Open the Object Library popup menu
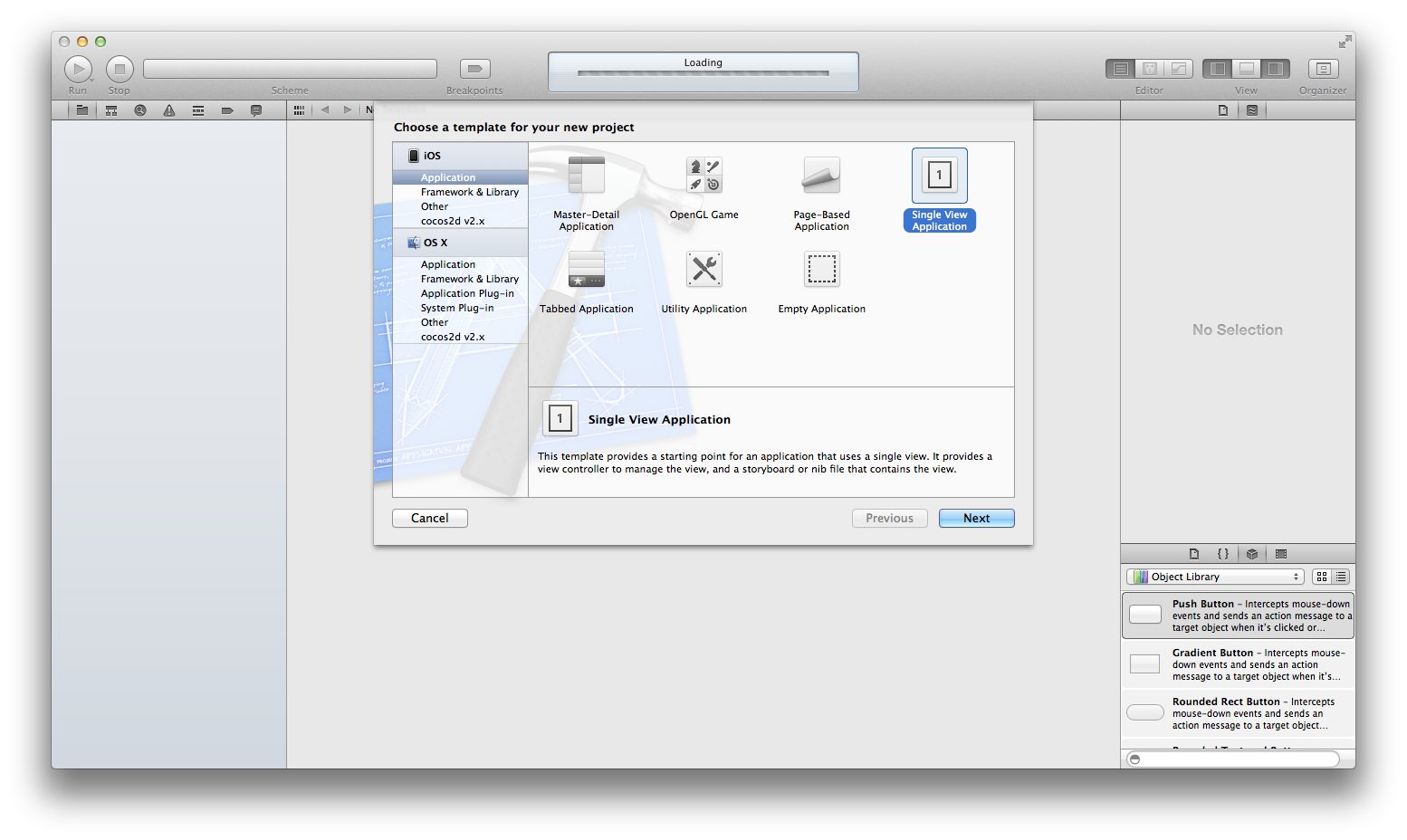Image resolution: width=1407 pixels, height=840 pixels. [x=1215, y=577]
